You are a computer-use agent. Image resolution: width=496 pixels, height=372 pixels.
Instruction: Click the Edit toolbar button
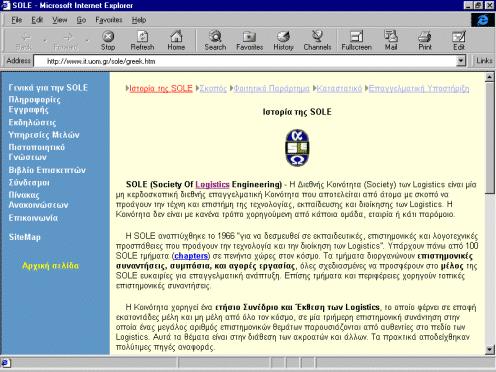(459, 41)
